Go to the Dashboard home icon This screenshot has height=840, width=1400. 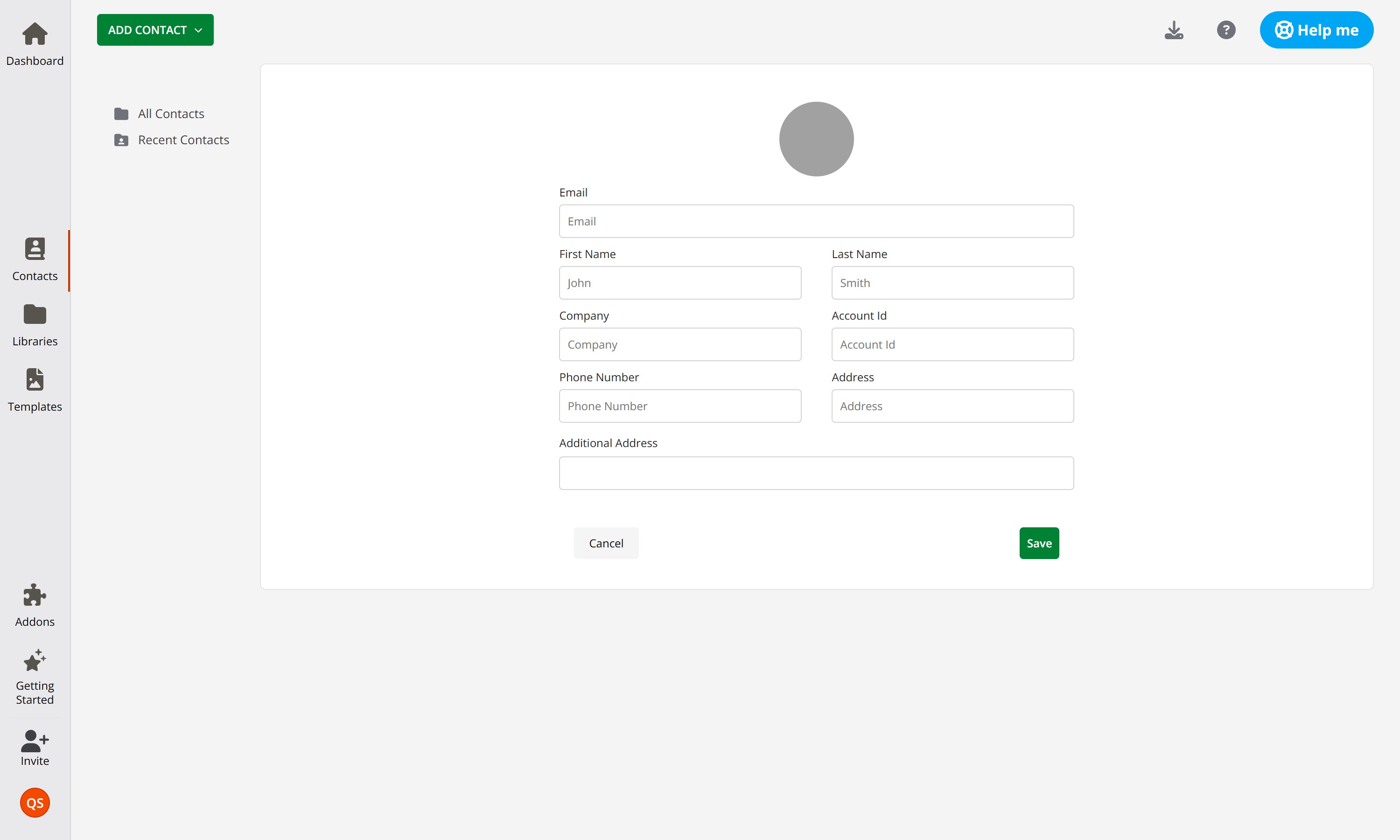[x=35, y=34]
